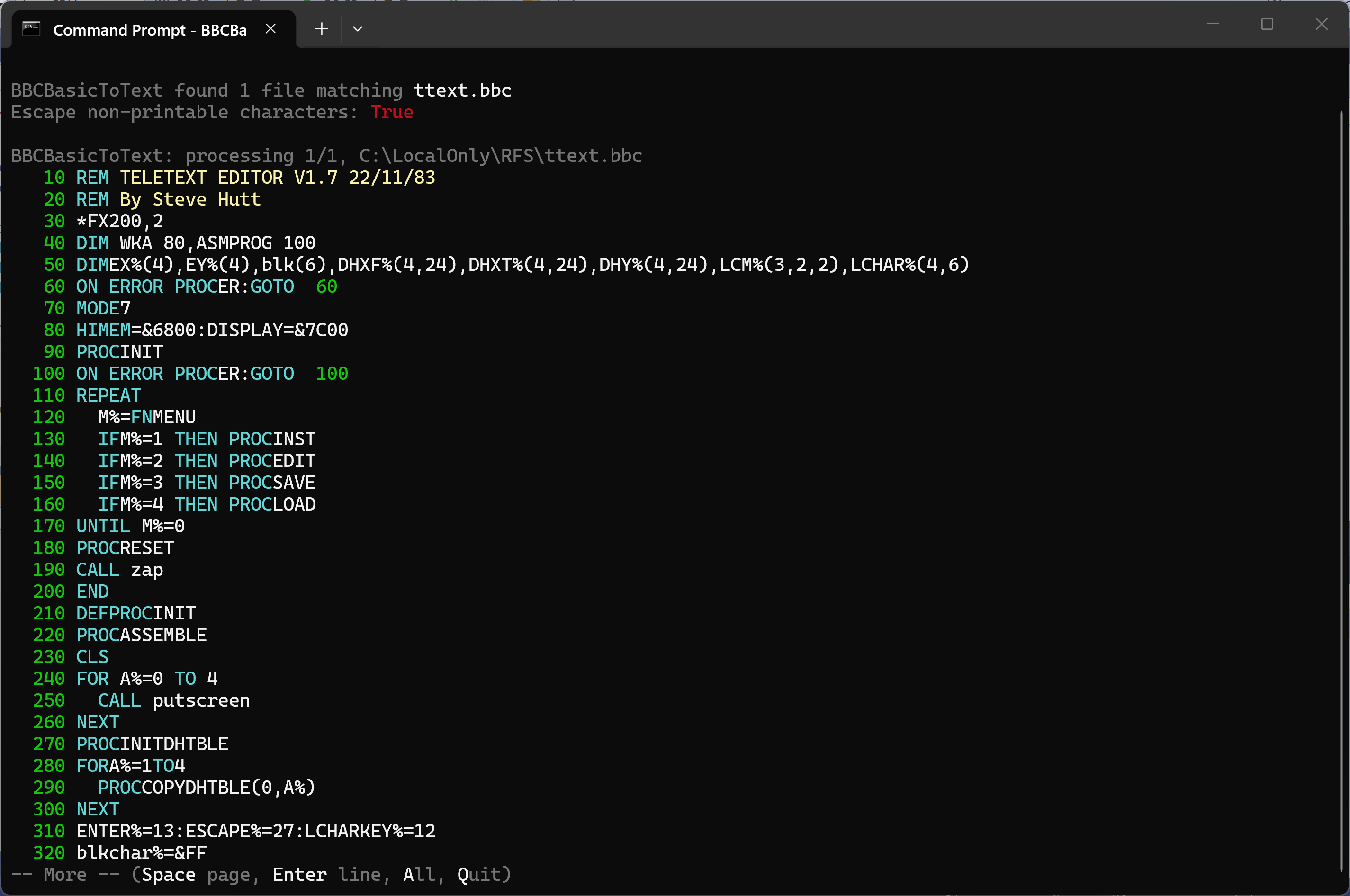Click PROCINST on line 130
The height and width of the screenshot is (896, 1350).
272,438
